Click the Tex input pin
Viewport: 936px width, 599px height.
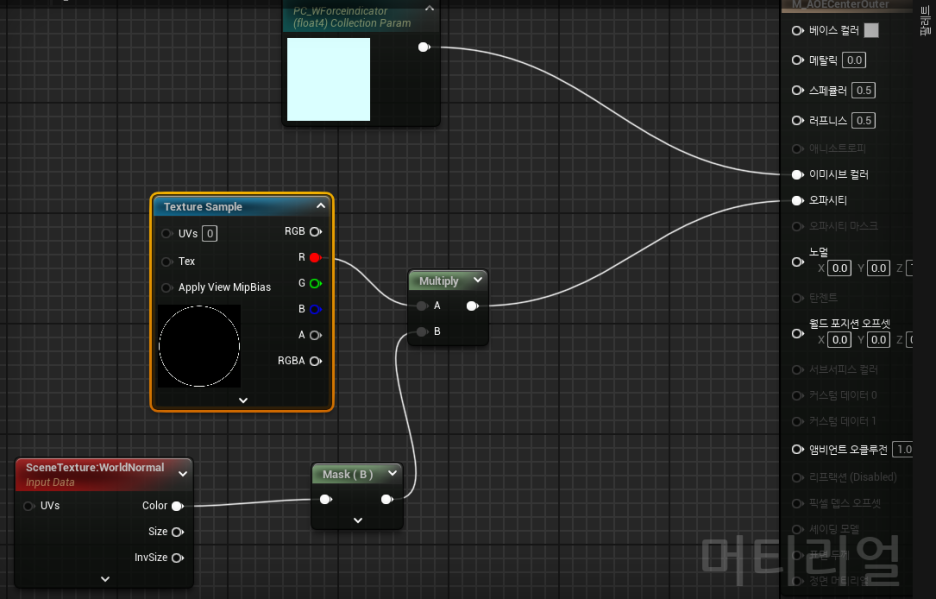tap(167, 261)
